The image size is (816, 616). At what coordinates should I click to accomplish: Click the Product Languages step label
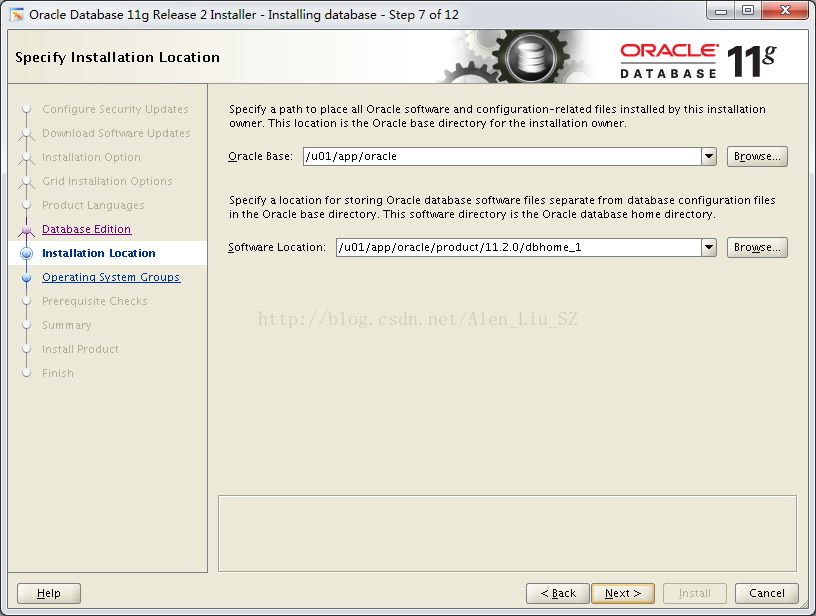click(93, 205)
